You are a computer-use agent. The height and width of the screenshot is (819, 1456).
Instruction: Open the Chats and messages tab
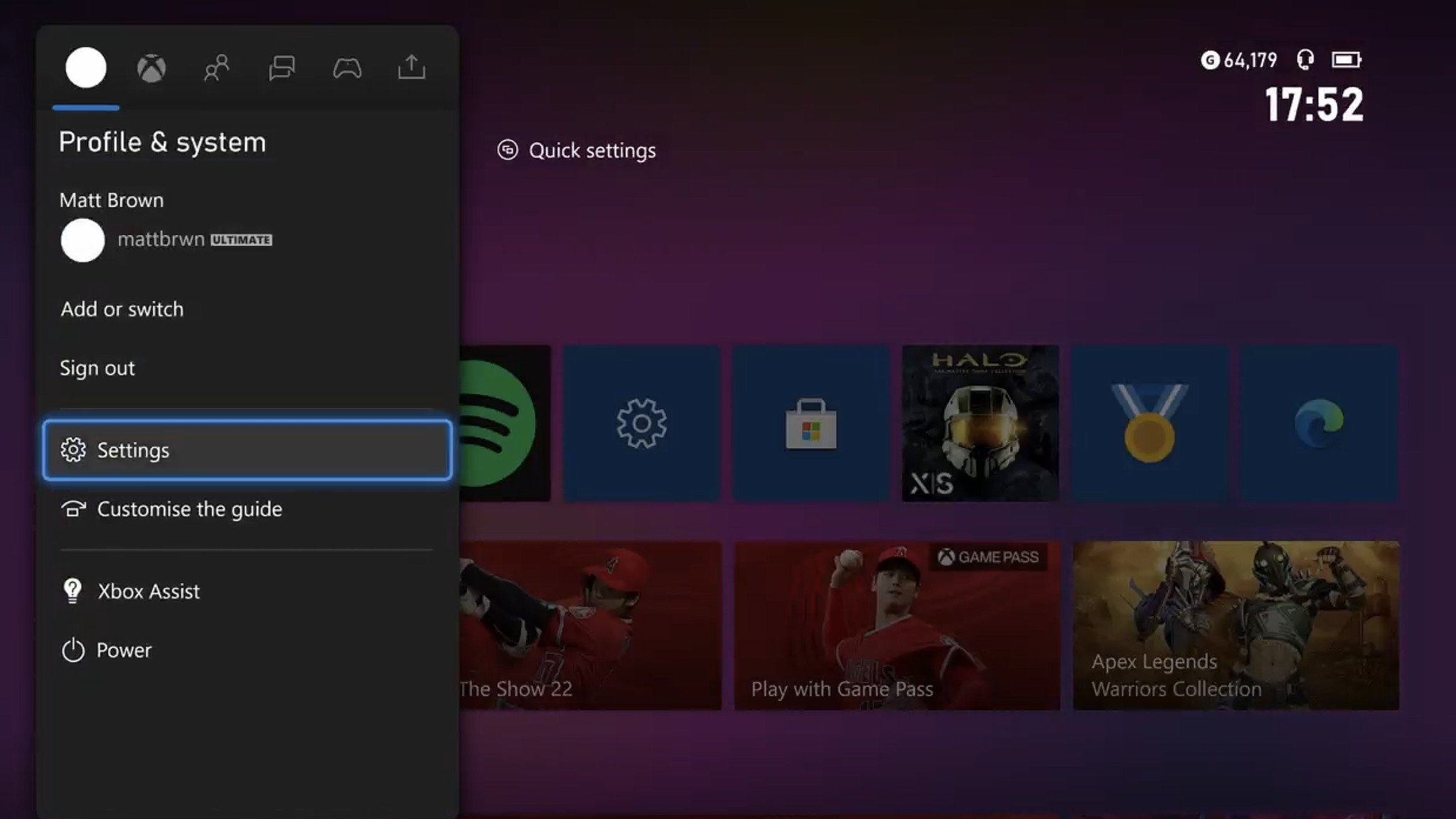point(282,68)
